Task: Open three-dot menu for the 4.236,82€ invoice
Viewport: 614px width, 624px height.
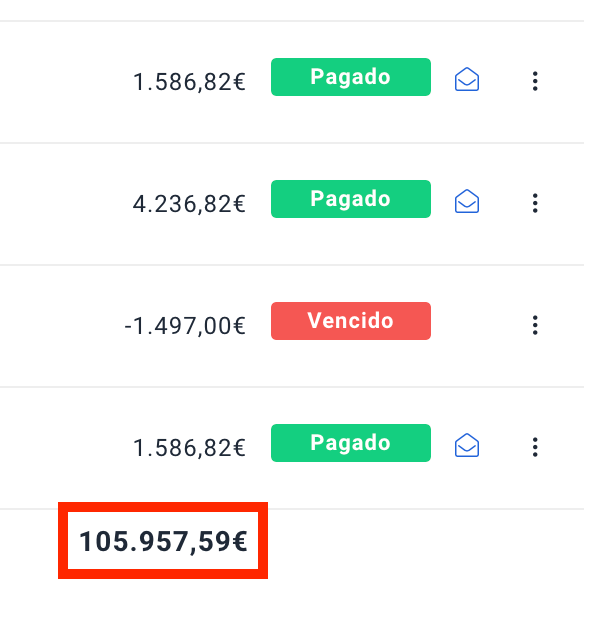Action: (x=535, y=203)
